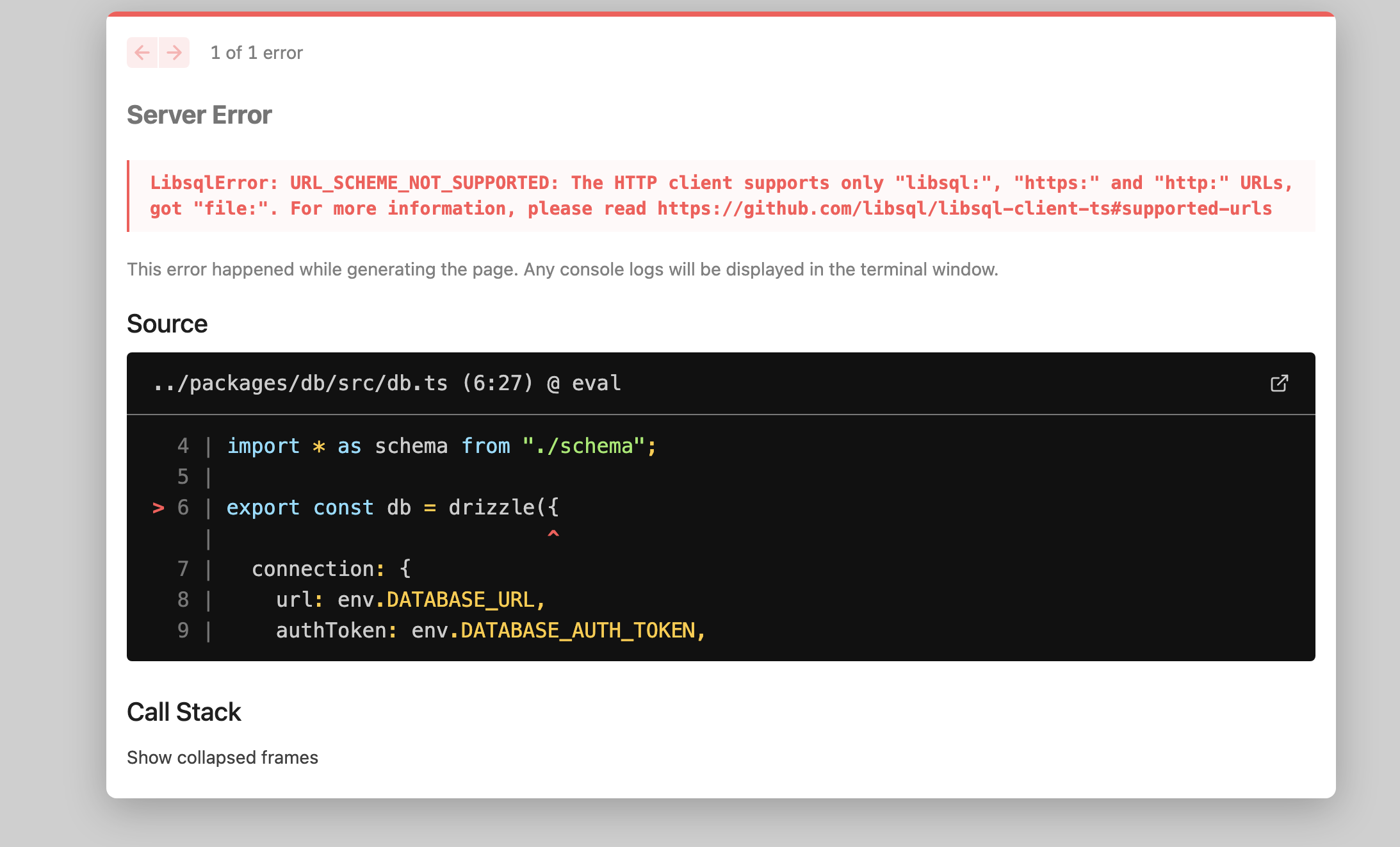Open db.ts in editor via external-link icon
Viewport: 1400px width, 847px height.
coord(1279,383)
